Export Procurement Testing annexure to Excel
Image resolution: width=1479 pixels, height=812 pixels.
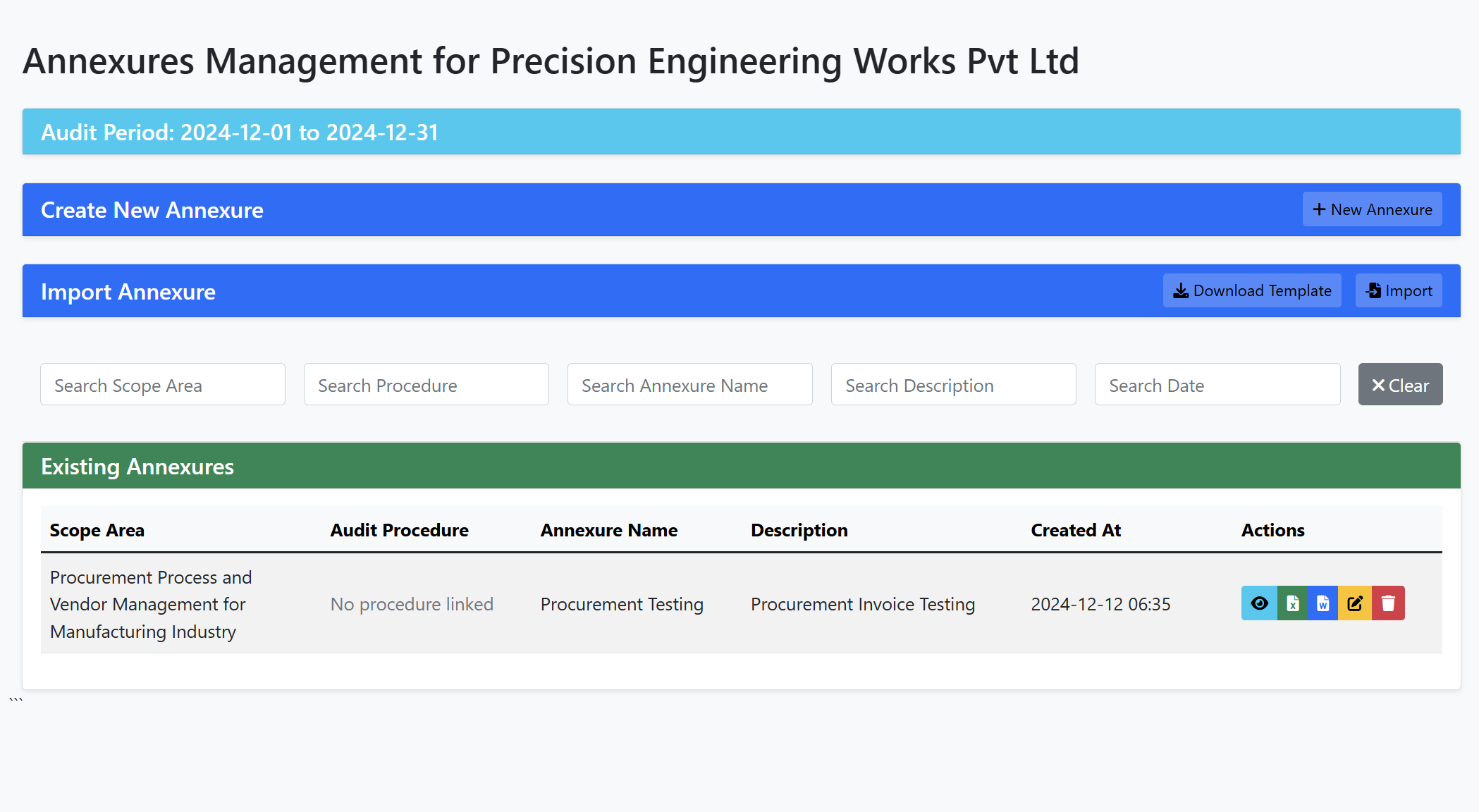[1292, 603]
